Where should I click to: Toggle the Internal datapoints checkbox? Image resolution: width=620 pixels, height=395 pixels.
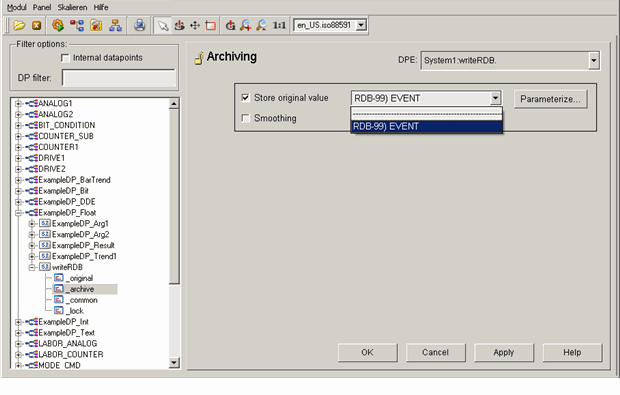tap(65, 58)
